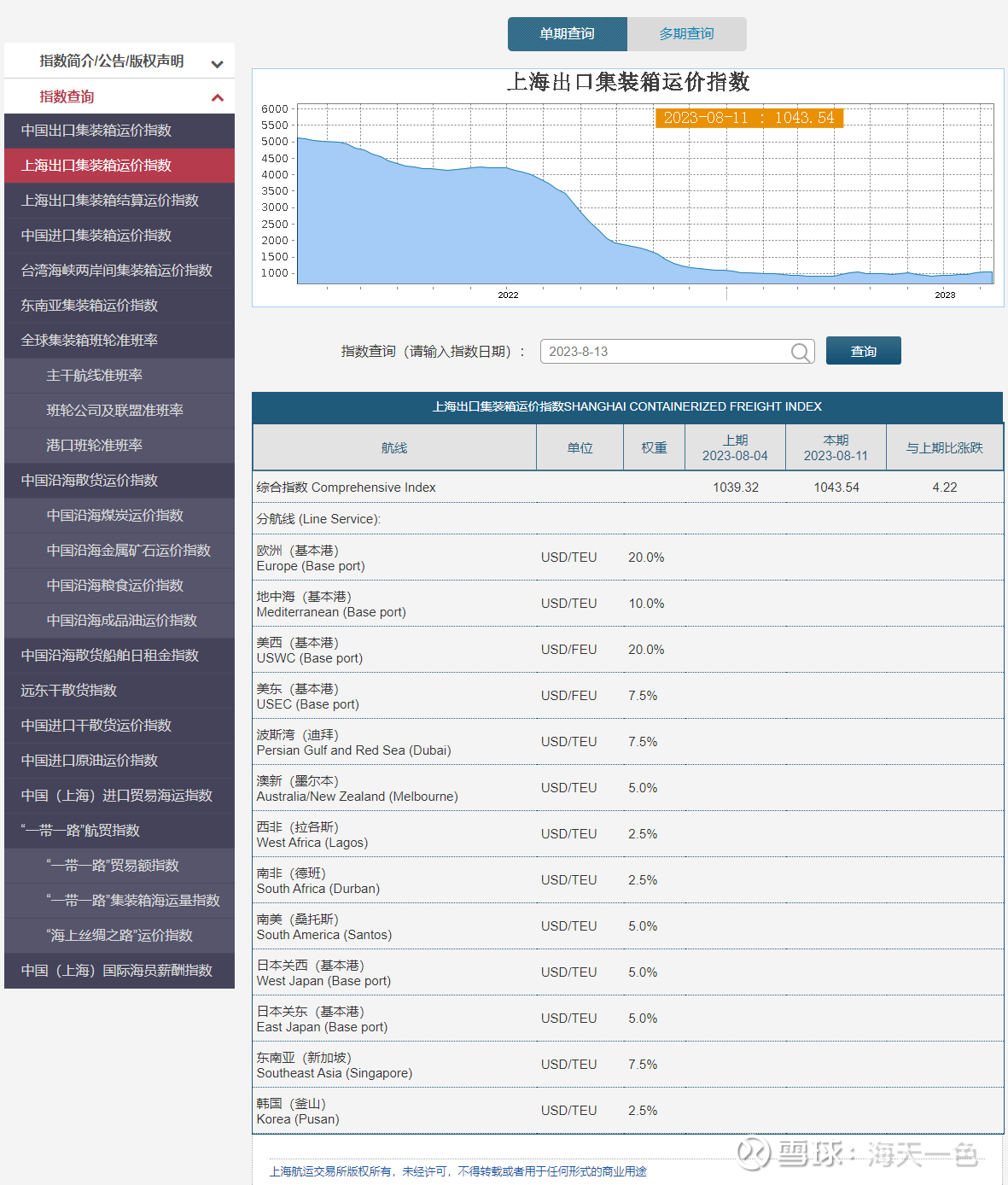The image size is (1008, 1185).
Task: Open 东南亚集装箱运价指数
Action: (119, 306)
